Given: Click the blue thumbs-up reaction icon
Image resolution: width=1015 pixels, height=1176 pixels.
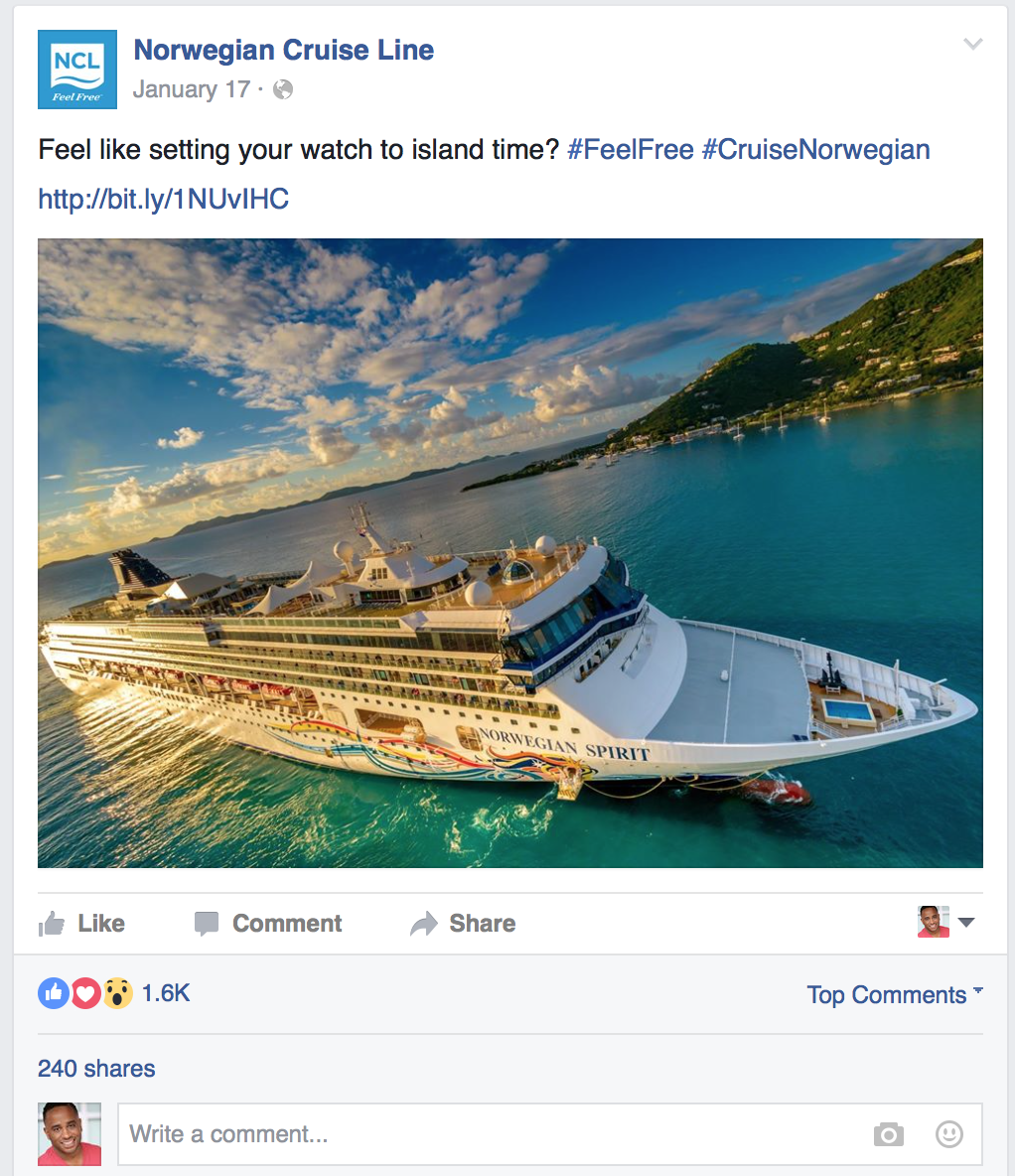Looking at the screenshot, I should coord(54,993).
